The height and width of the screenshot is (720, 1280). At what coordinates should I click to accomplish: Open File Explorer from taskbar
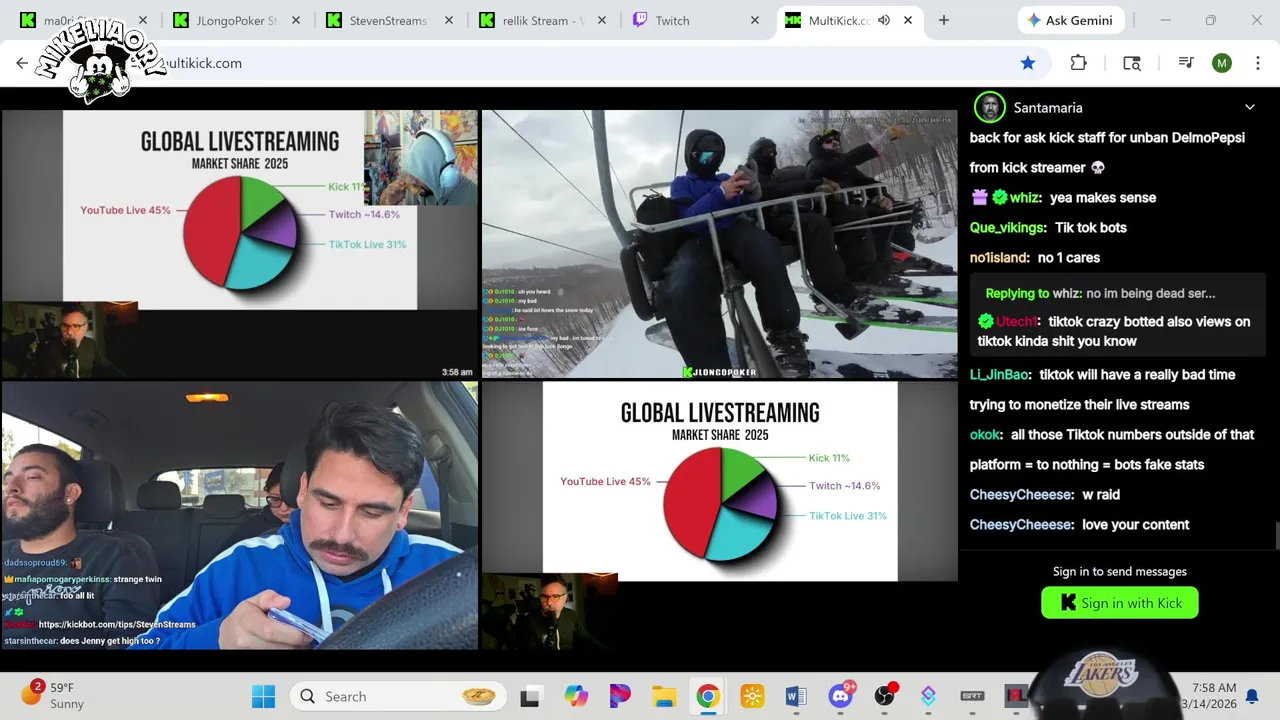[x=664, y=696]
